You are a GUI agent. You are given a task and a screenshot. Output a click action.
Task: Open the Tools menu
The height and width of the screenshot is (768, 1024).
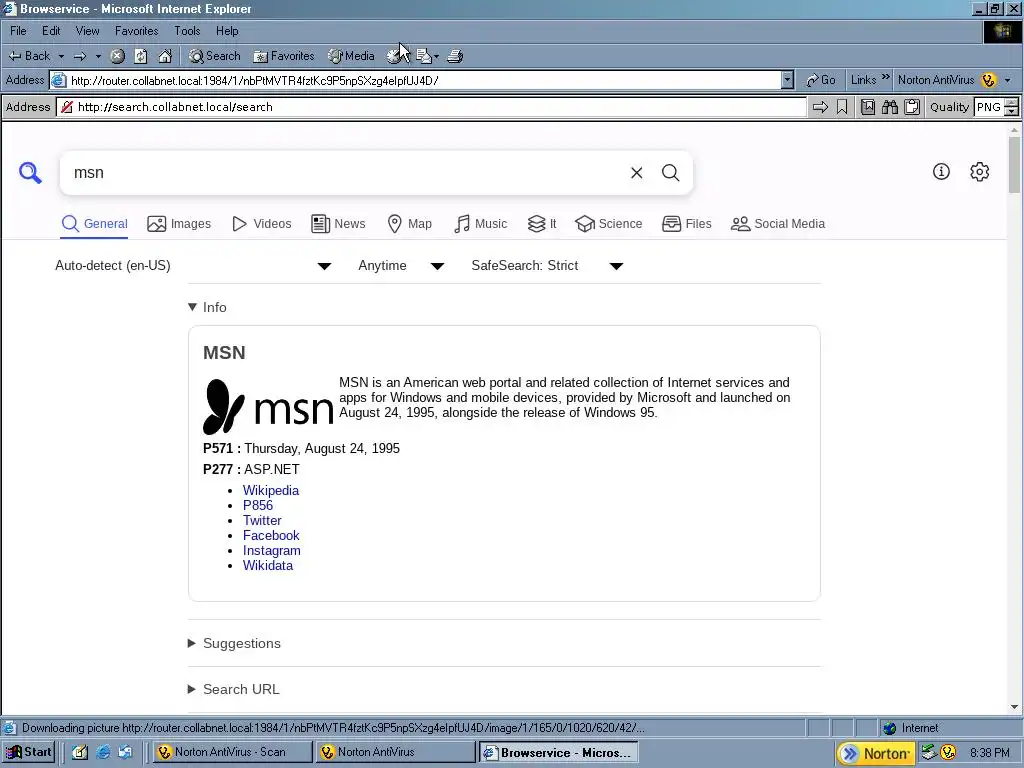point(187,31)
